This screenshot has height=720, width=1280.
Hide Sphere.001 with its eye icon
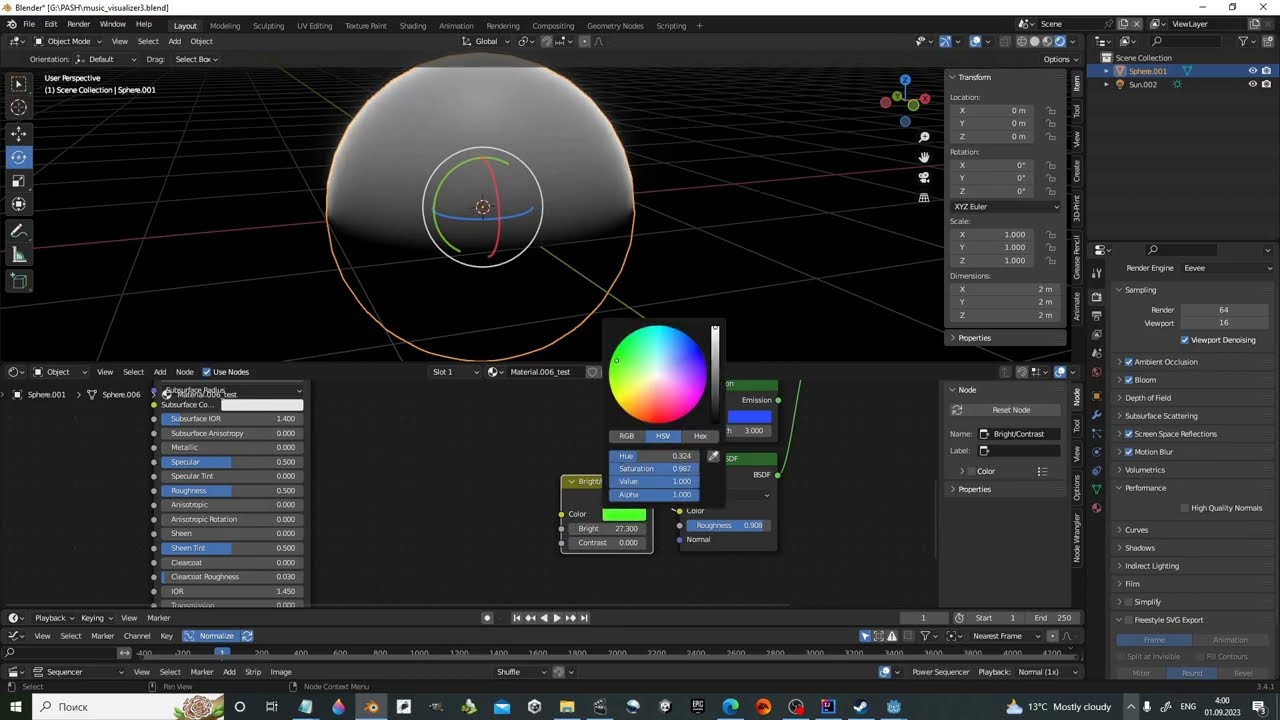coord(1252,71)
